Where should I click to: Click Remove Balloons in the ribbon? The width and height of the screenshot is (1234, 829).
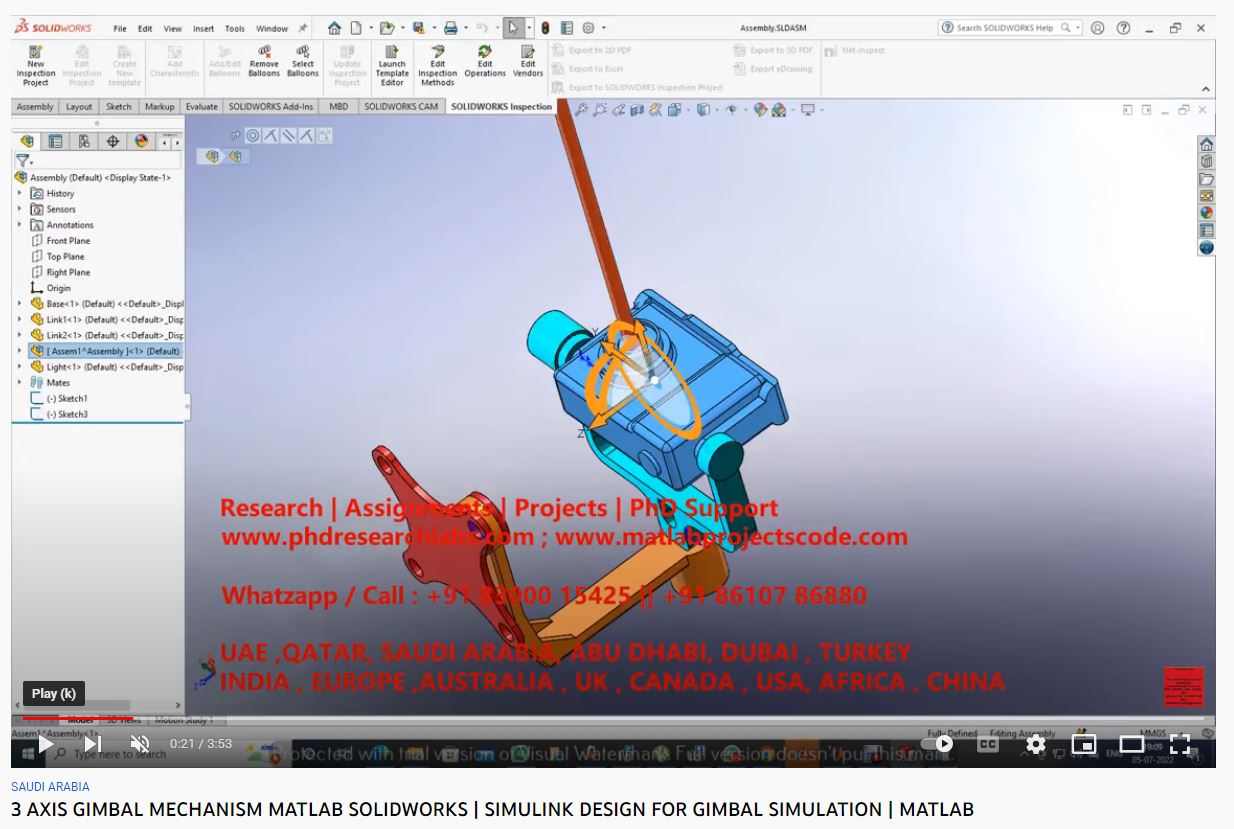coord(264,61)
